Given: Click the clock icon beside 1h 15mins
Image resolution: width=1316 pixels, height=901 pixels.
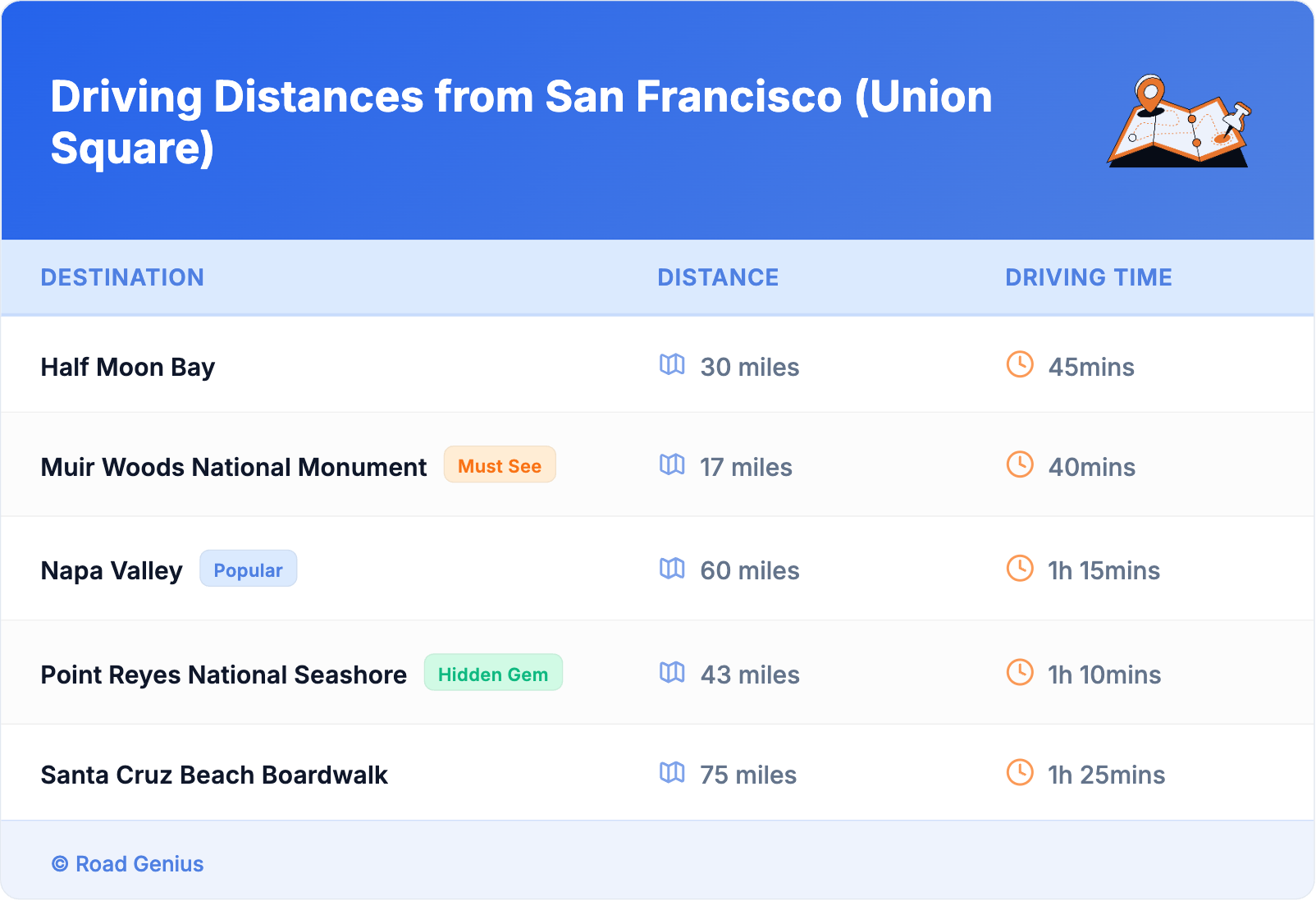Looking at the screenshot, I should (1020, 568).
